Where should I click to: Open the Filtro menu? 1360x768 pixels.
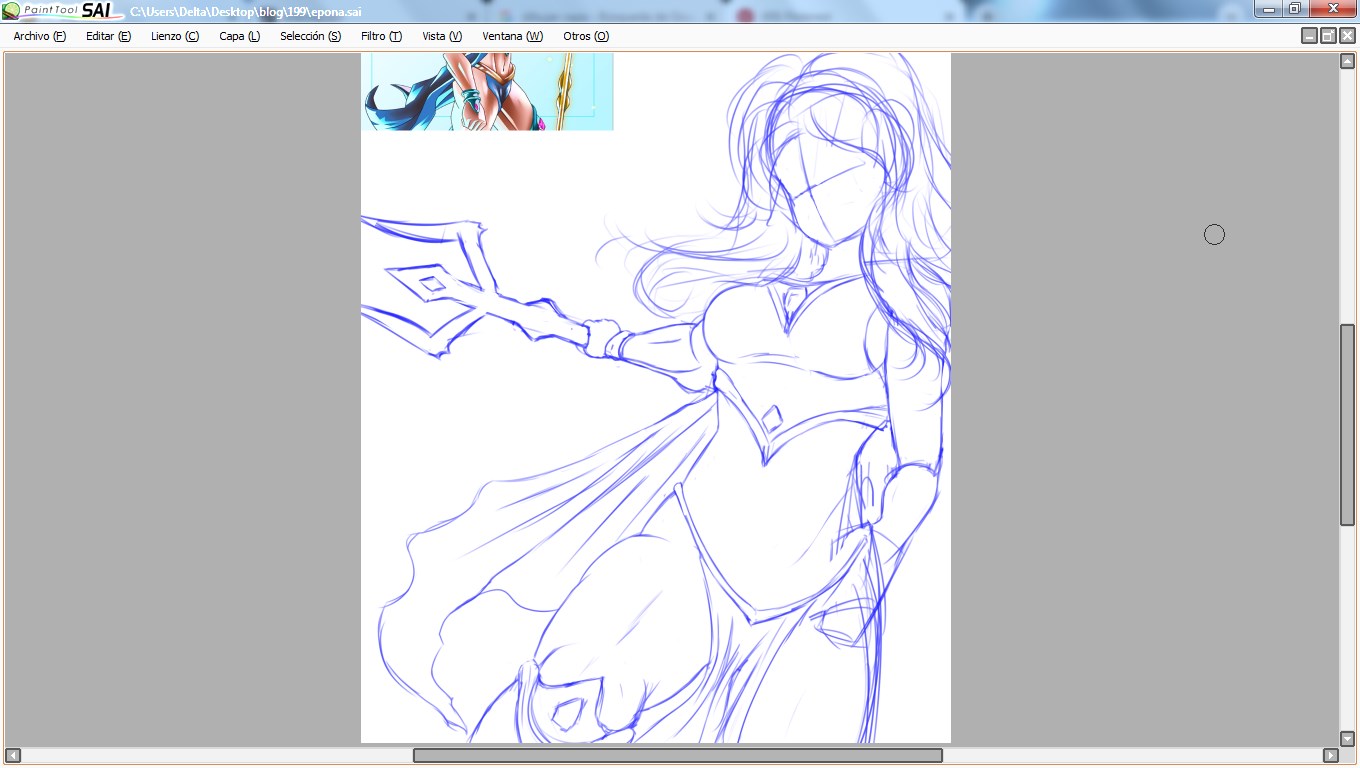(x=381, y=36)
